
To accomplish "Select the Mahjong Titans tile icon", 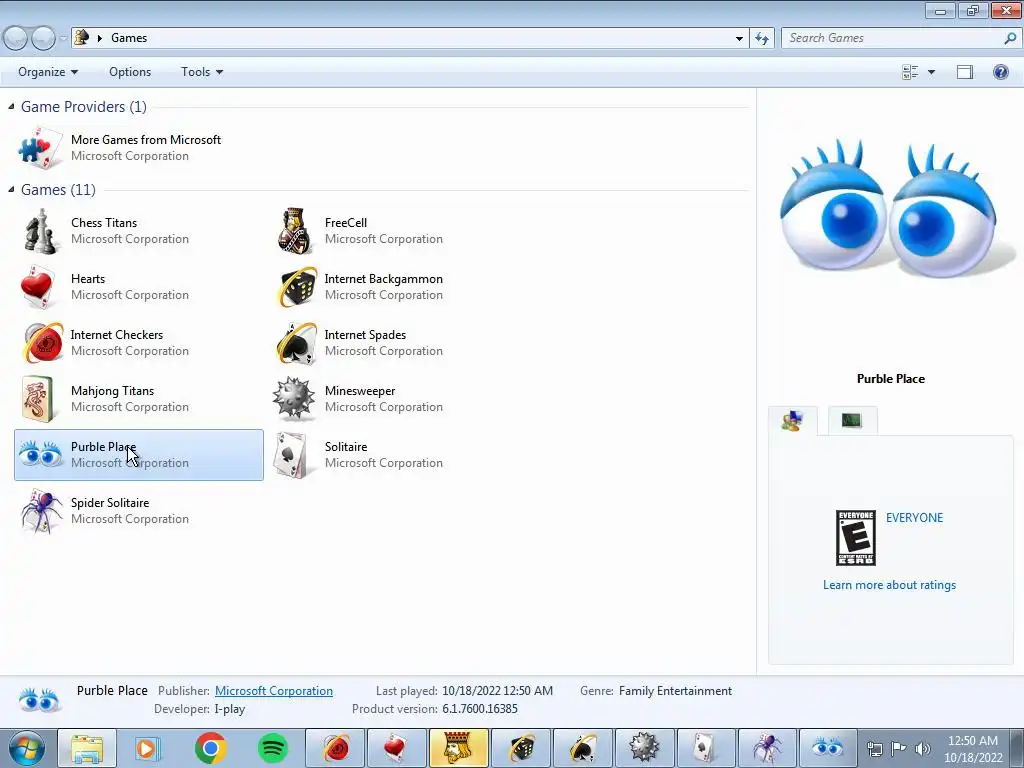I will click(37, 399).
